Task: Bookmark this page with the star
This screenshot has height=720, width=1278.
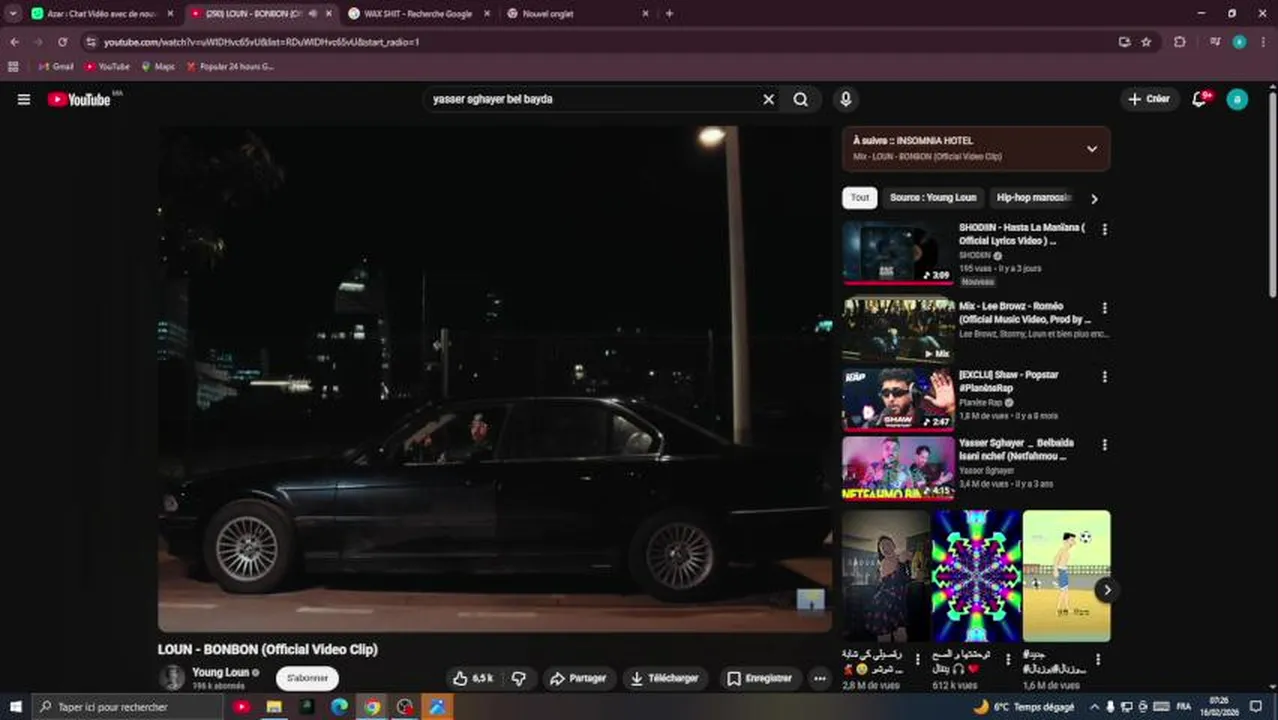Action: pyautogui.click(x=1146, y=42)
